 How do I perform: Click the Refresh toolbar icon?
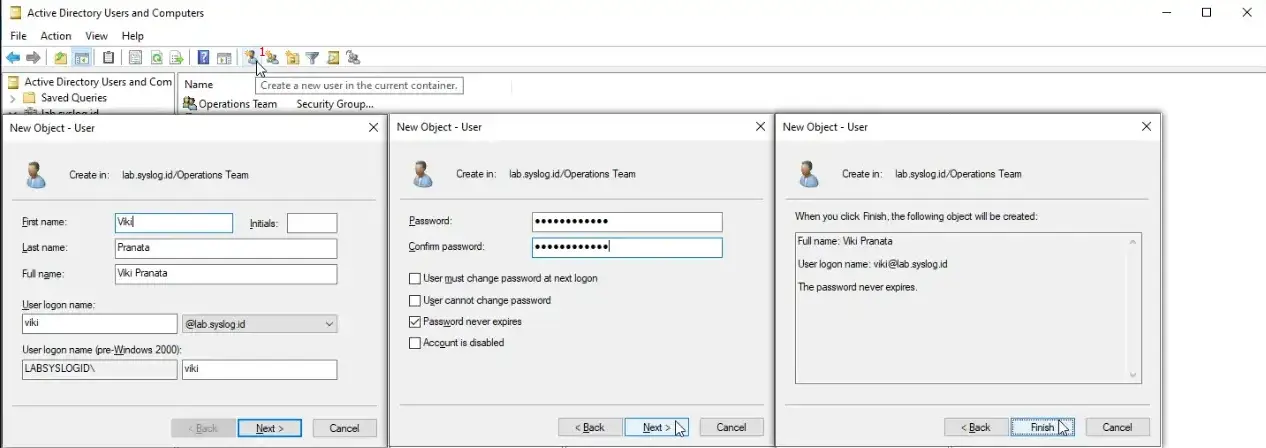click(156, 58)
